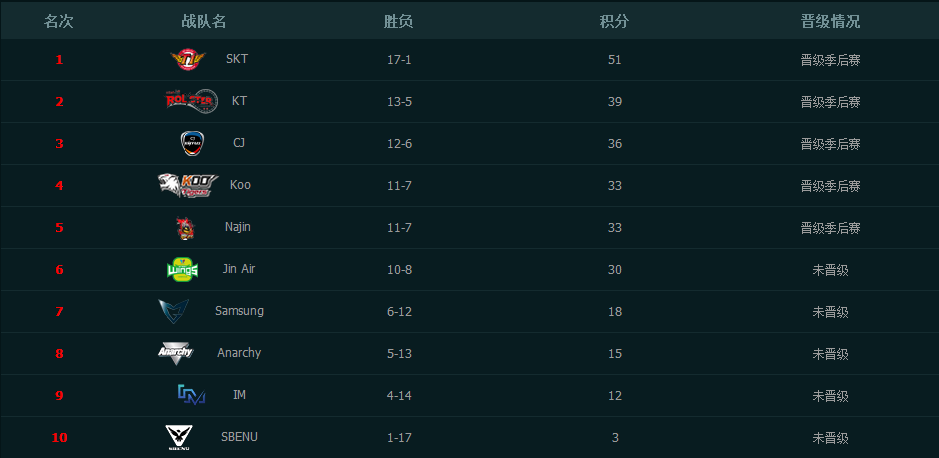
Task: Click rank number 10 in red
Action: (x=59, y=437)
